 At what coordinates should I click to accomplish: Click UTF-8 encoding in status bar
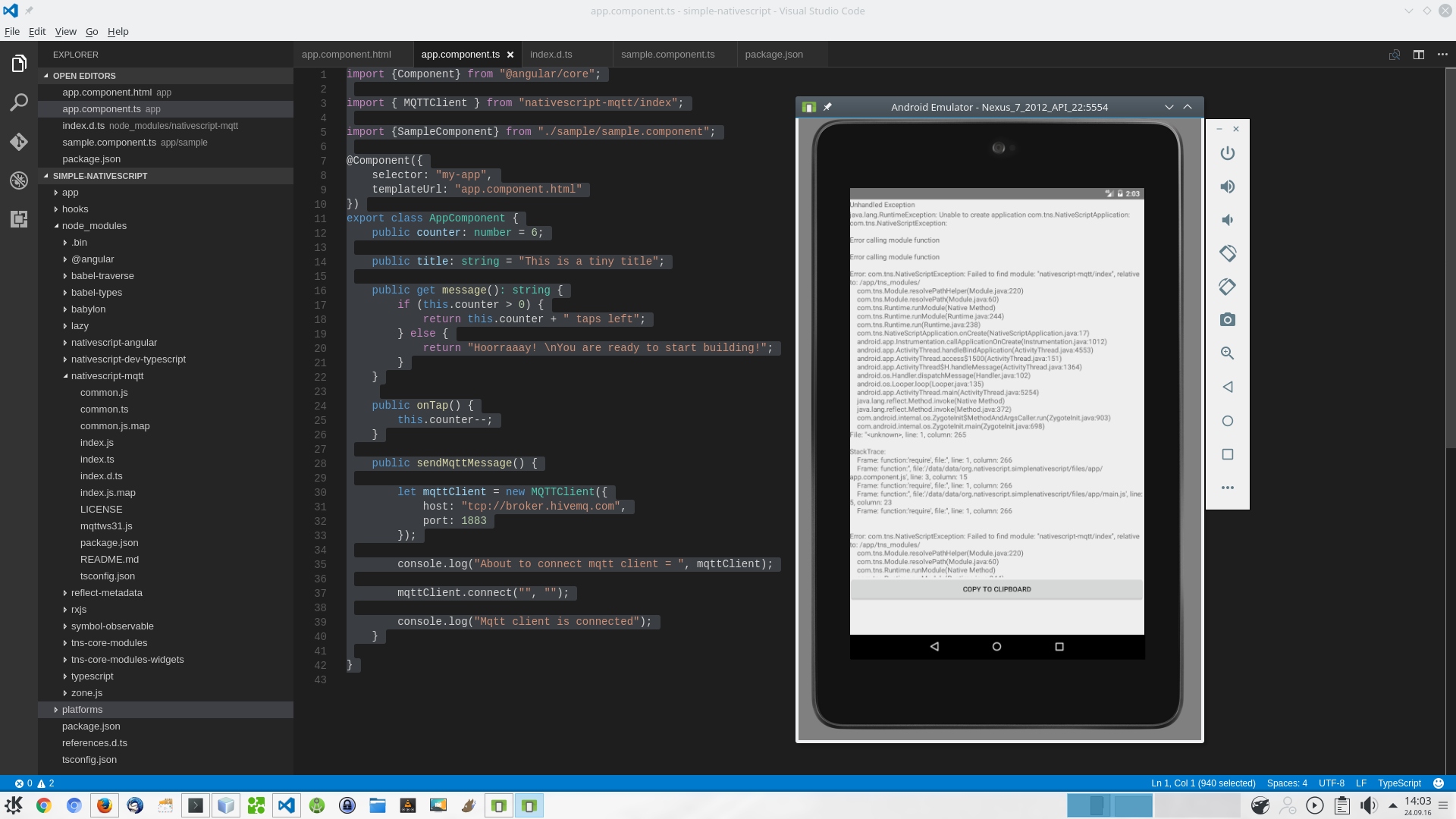click(1331, 783)
